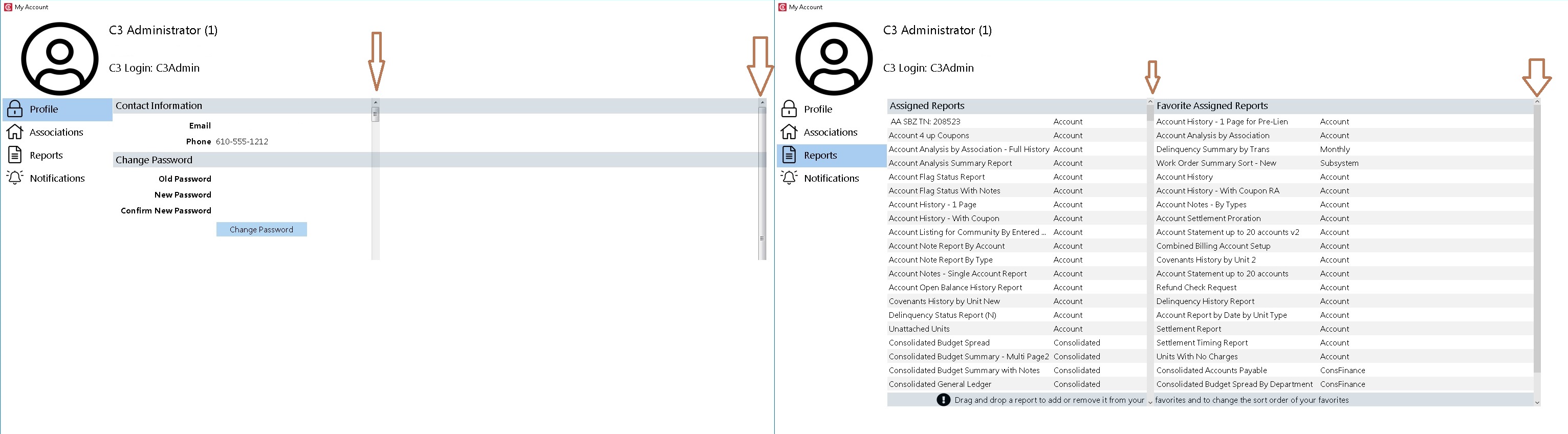Click the bell icon in the Assigned Reports window
This screenshot has height=434, width=1568.
click(789, 178)
